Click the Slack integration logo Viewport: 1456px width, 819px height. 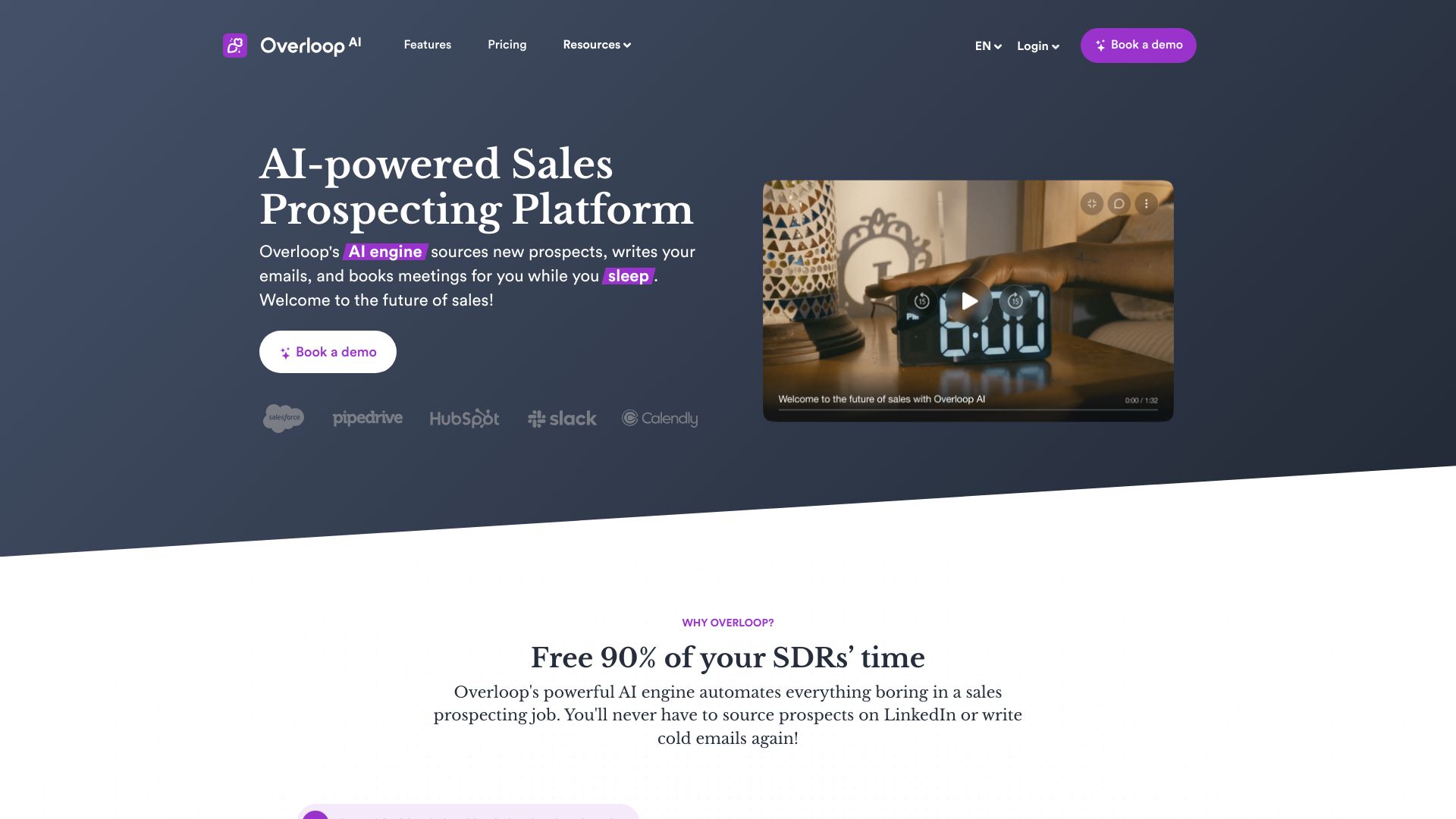(561, 418)
